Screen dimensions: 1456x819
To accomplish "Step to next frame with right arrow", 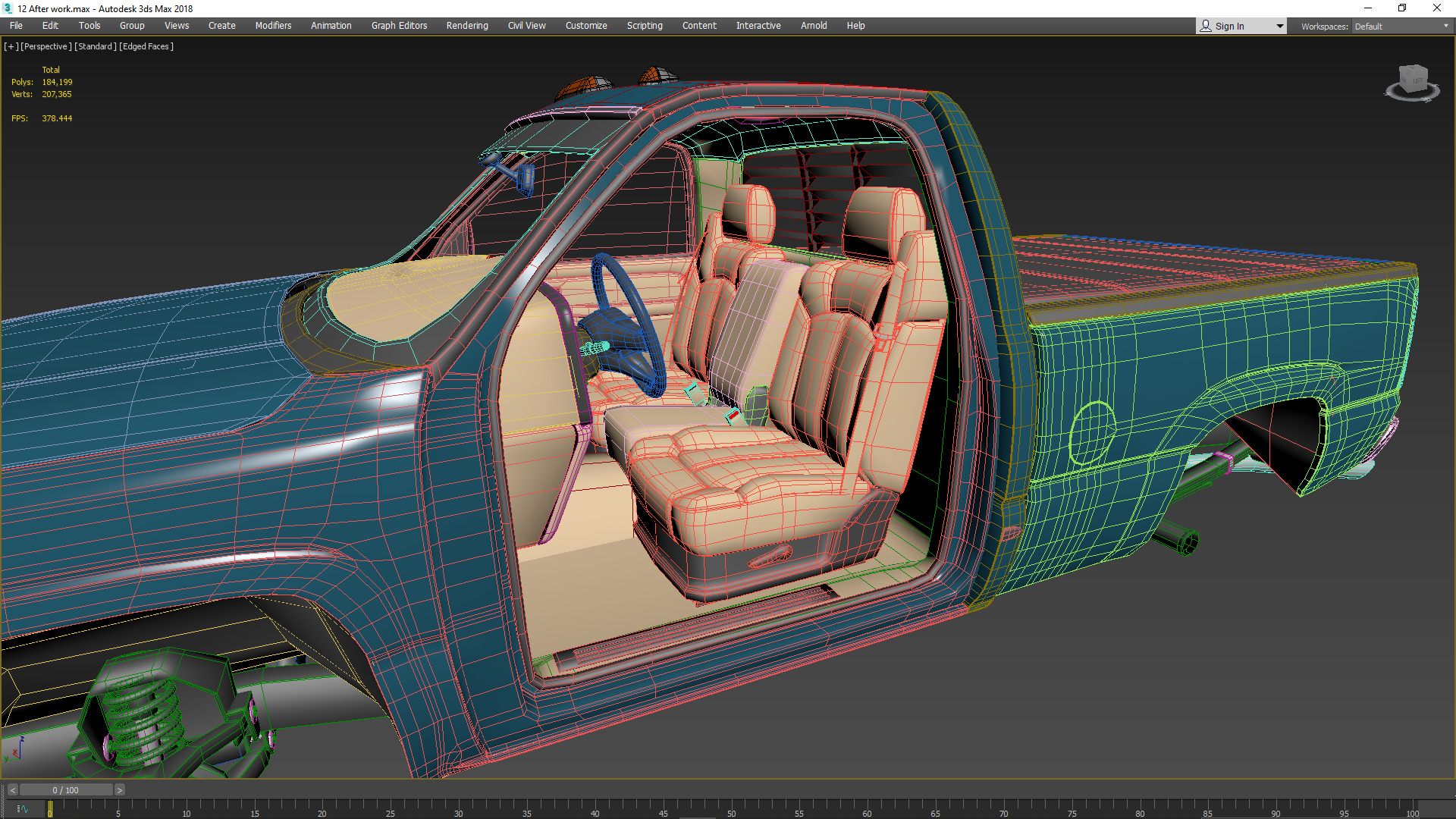I will click(x=119, y=790).
